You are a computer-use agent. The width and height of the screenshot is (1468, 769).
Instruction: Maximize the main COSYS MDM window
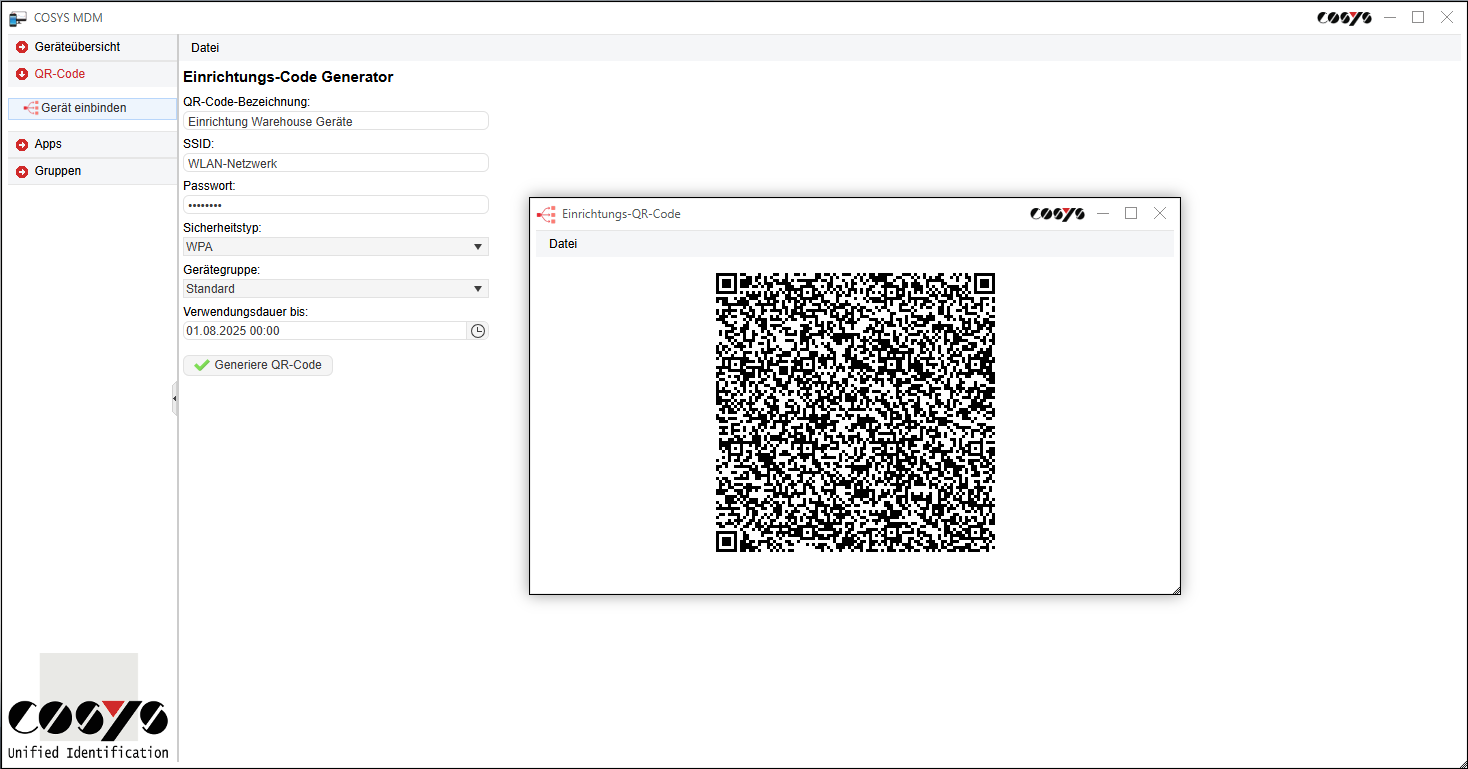click(x=1418, y=17)
